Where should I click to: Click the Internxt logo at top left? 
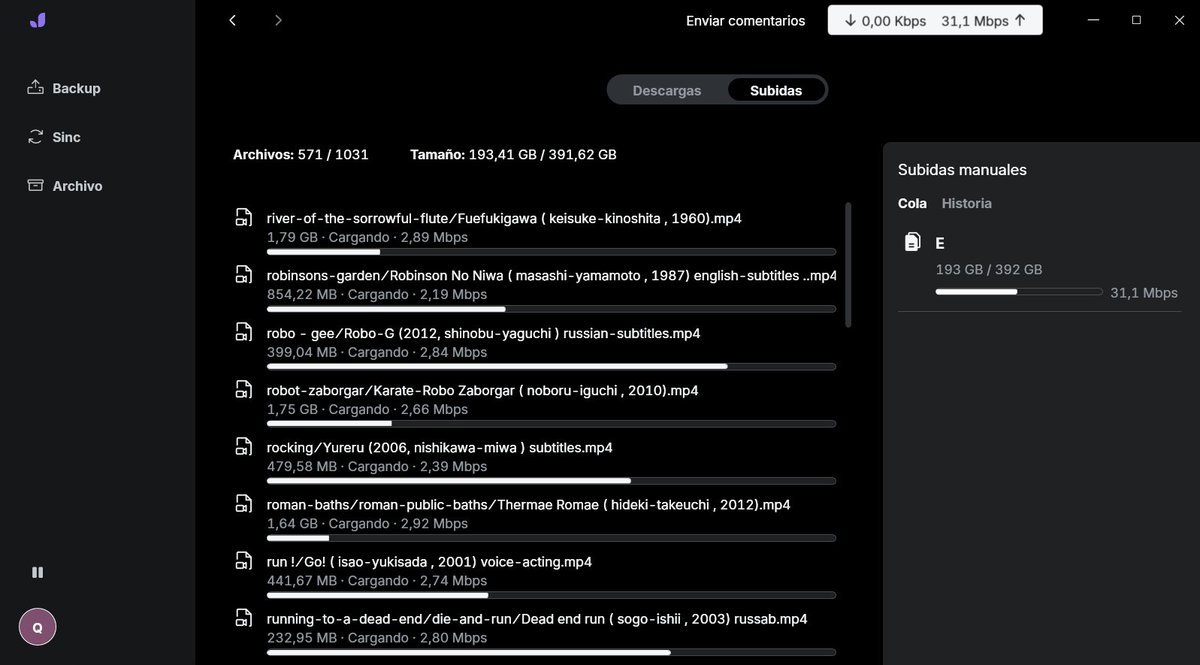click(38, 19)
